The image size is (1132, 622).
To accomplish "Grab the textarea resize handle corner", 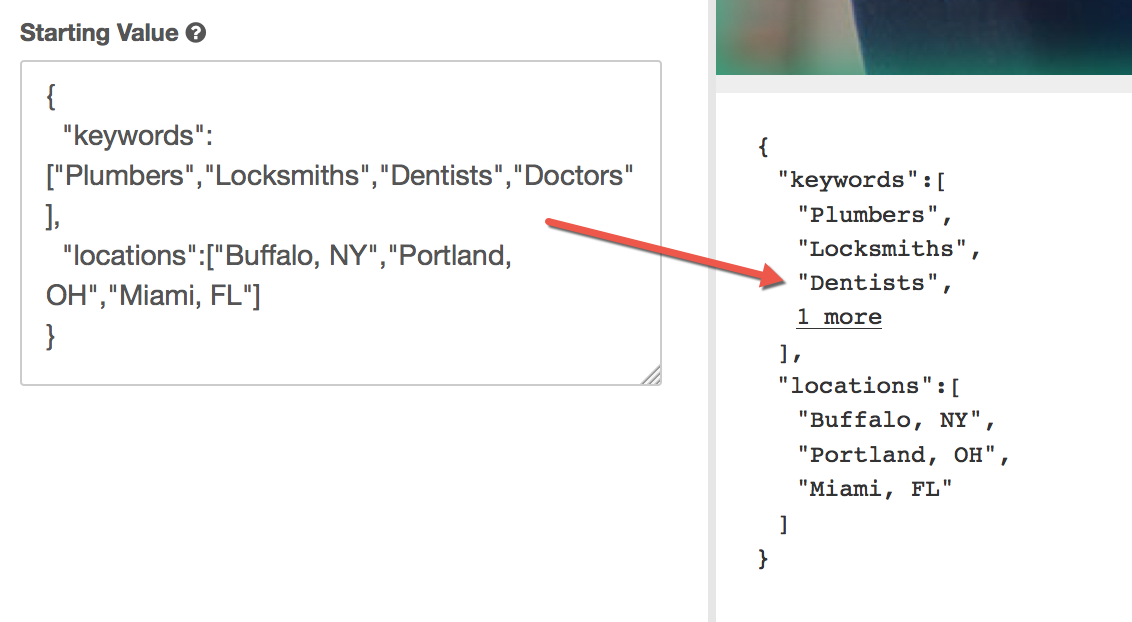I will [x=651, y=375].
